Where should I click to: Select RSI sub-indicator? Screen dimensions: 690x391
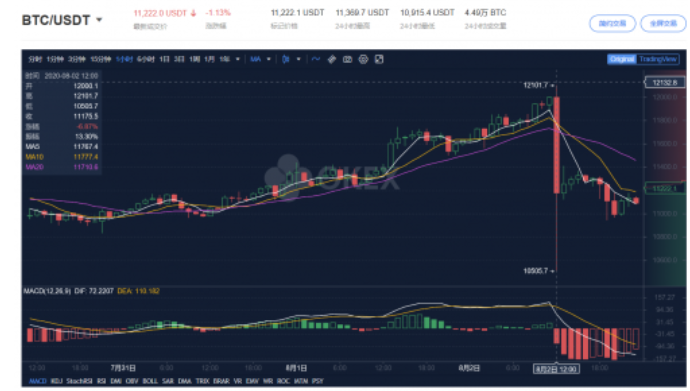(x=101, y=381)
